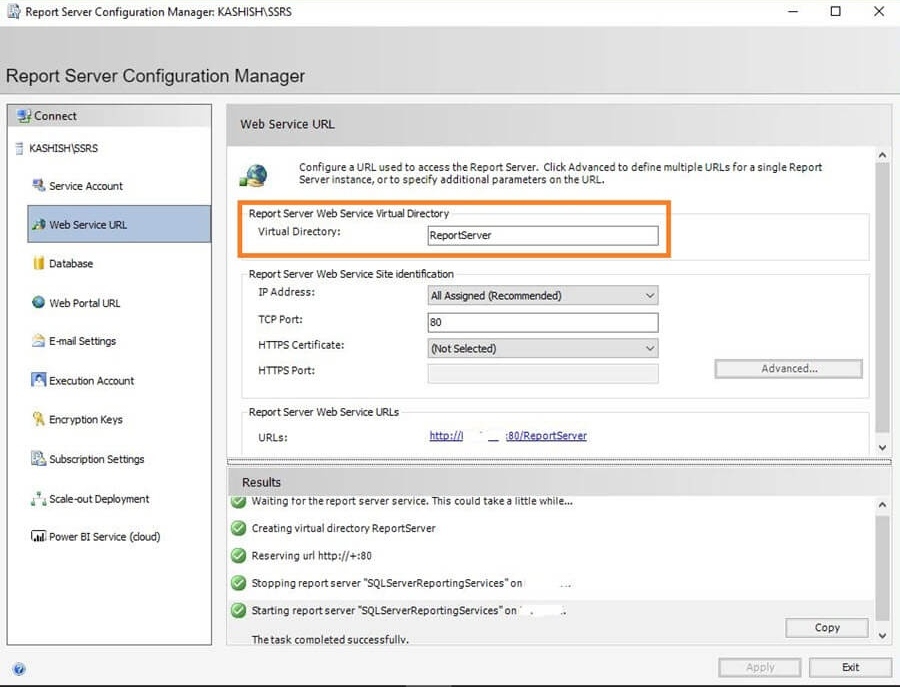Open the IP Address dropdown
Image resolution: width=900 pixels, height=687 pixels.
543,296
